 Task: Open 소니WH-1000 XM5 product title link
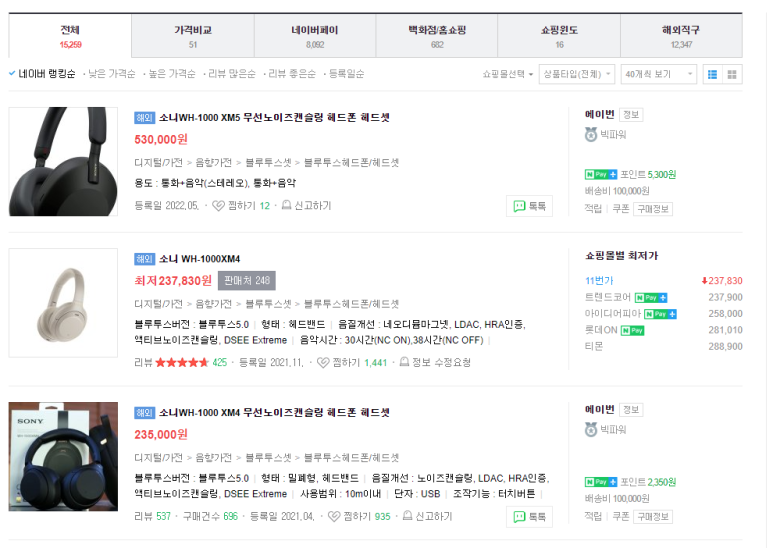pyautogui.click(x=274, y=118)
